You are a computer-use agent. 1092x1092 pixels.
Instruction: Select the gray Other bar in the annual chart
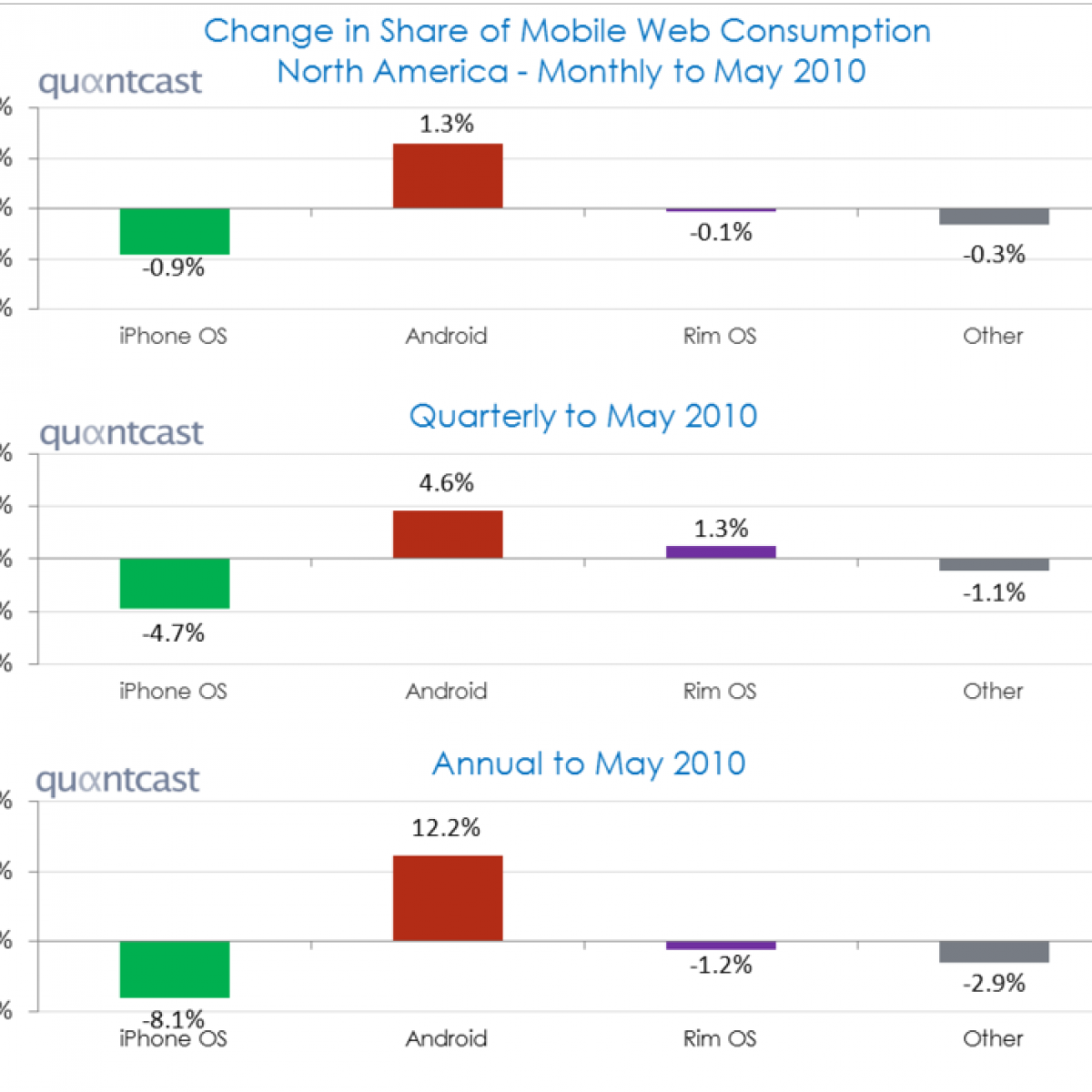pyautogui.click(x=994, y=952)
